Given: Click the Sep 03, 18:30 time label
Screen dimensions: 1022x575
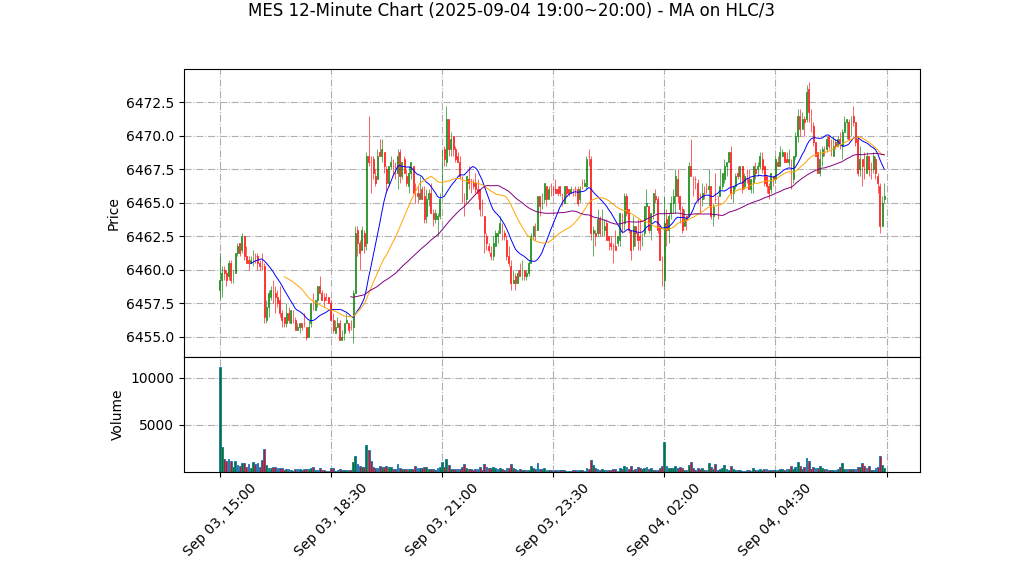Looking at the screenshot, I should 329,520.
